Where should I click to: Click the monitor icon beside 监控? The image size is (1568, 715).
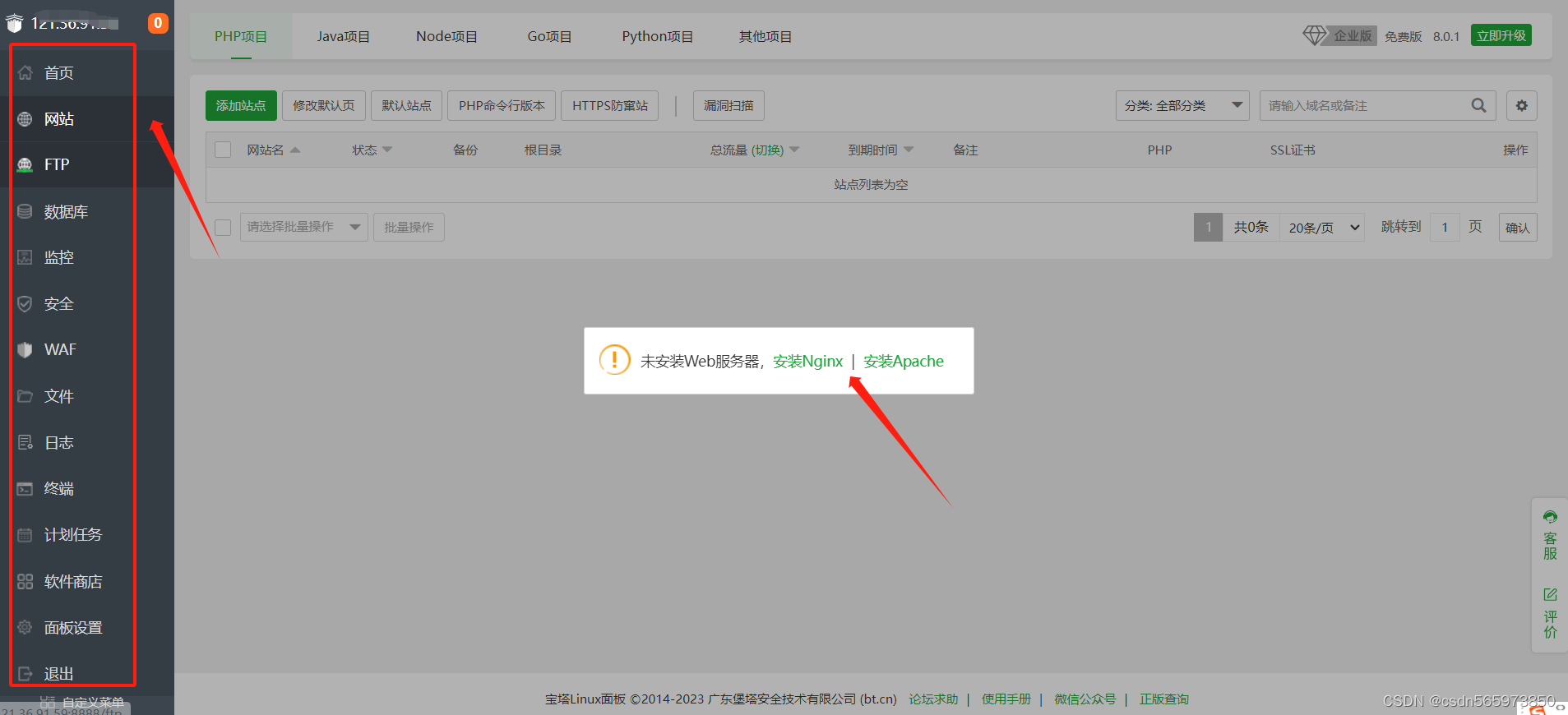(25, 257)
